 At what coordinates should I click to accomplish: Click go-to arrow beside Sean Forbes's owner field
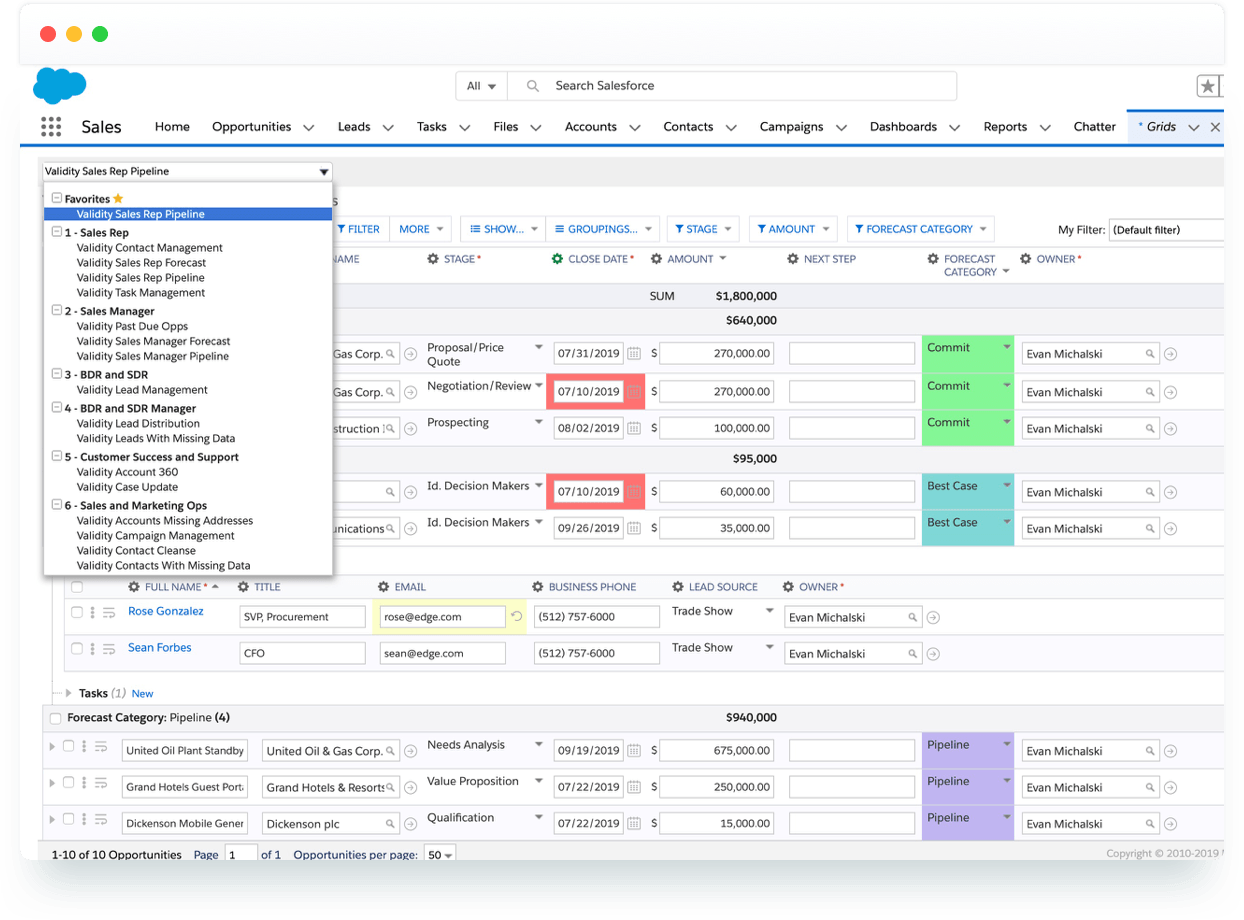click(x=933, y=654)
